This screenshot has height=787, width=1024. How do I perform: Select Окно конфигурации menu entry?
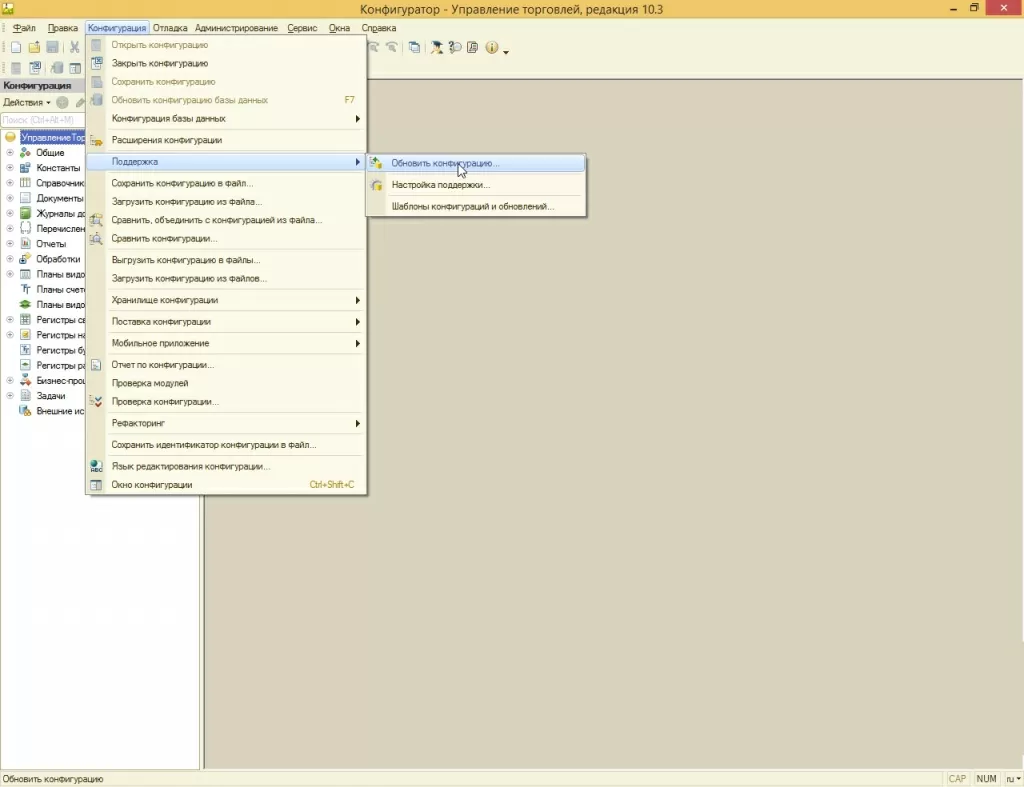coord(226,485)
